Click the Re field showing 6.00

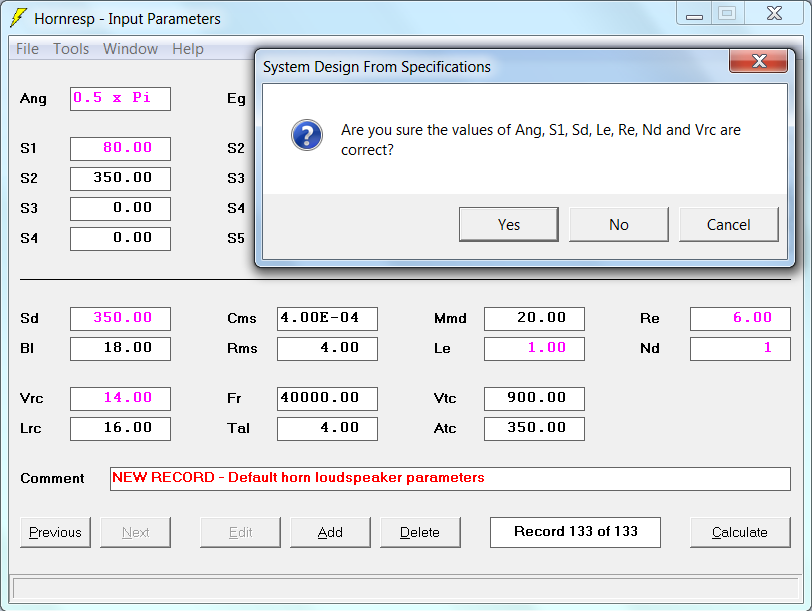741,318
